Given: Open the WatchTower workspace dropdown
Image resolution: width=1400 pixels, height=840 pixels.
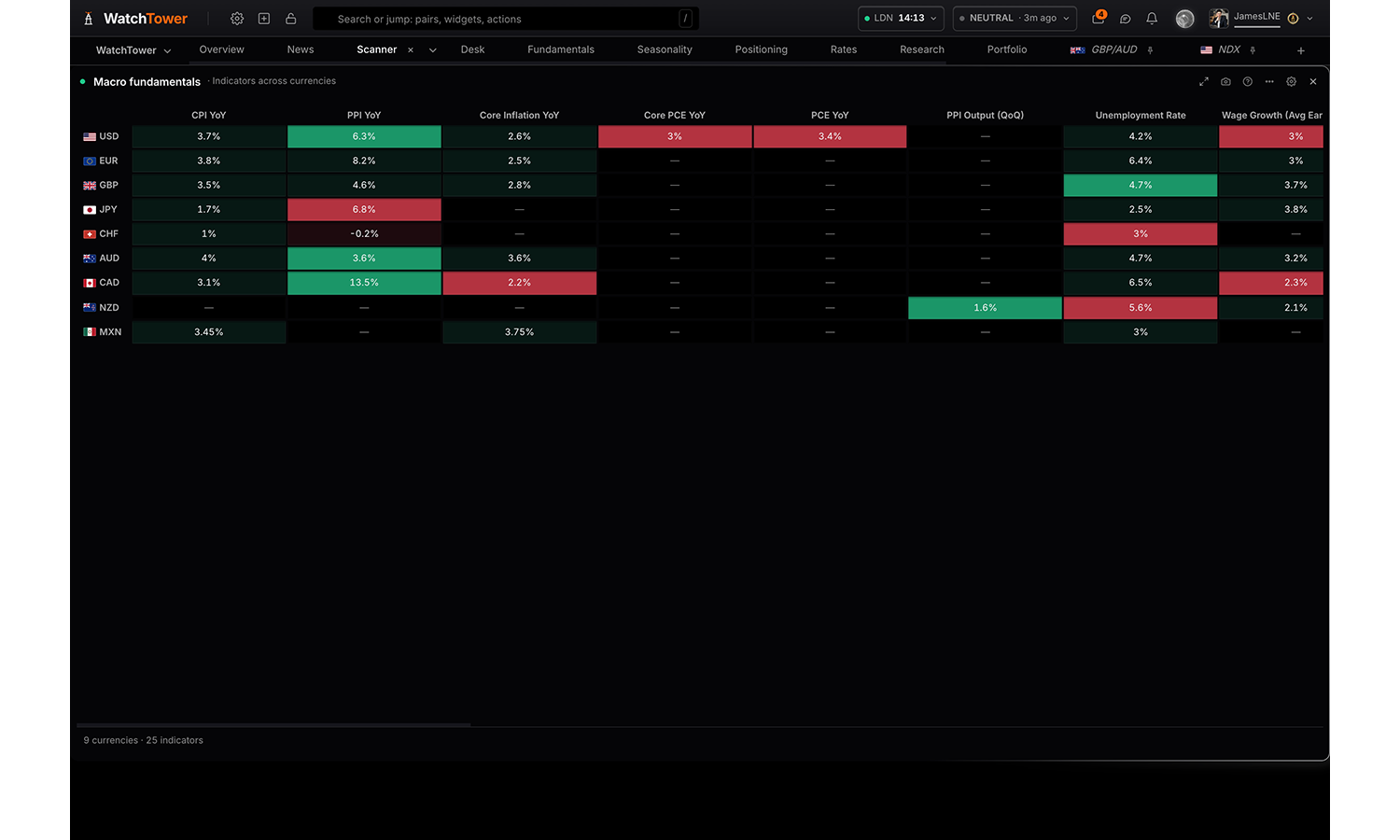Looking at the screenshot, I should pyautogui.click(x=133, y=50).
